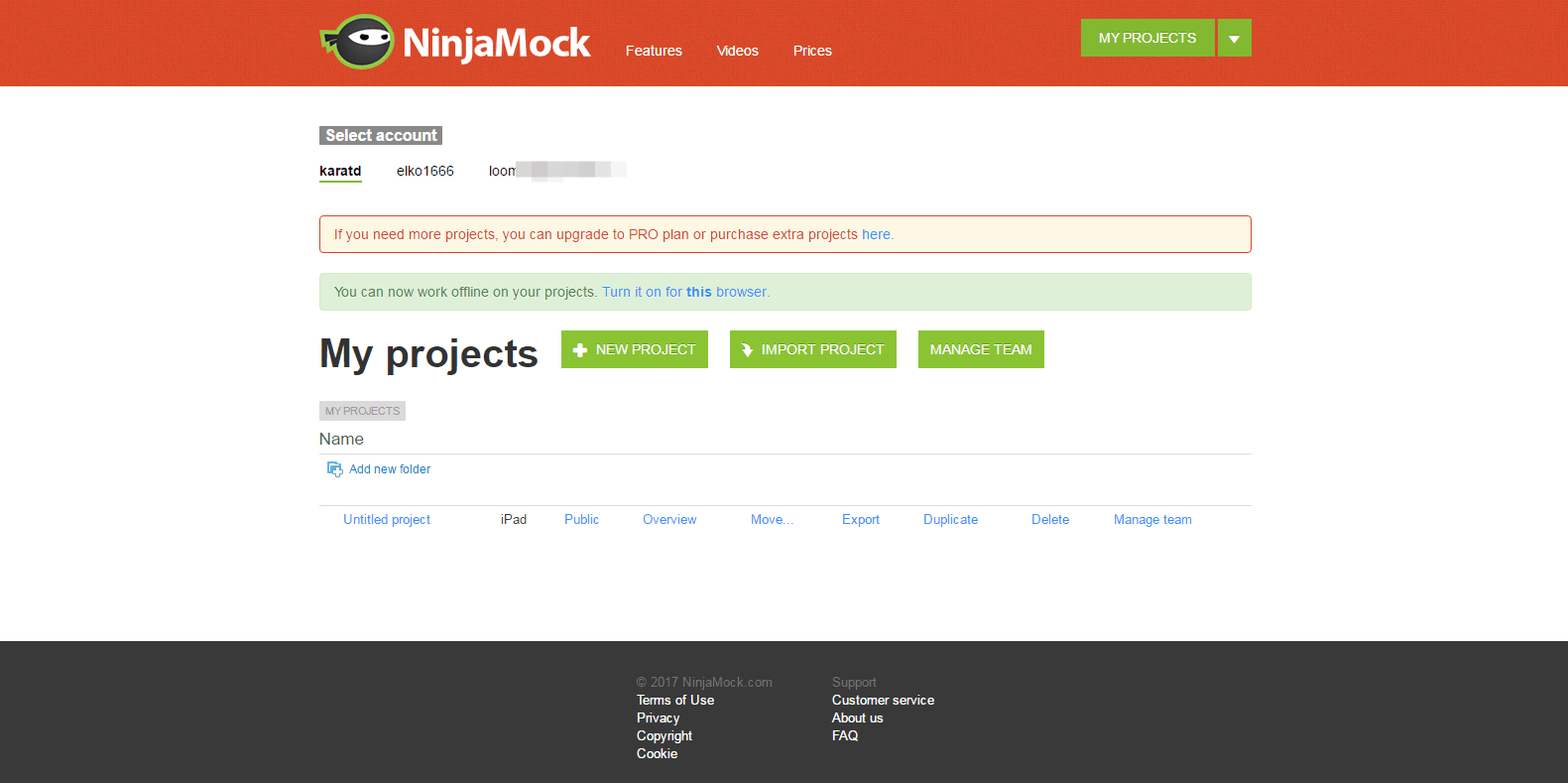
Task: Click the NinjaMock ninja logo icon
Action: [359, 42]
